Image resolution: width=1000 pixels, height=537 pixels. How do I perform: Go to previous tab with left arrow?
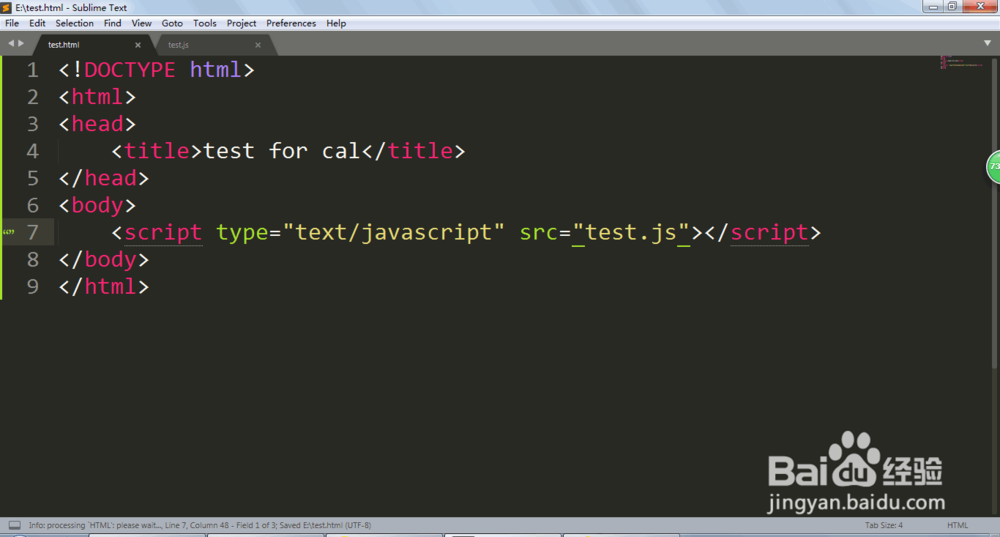click(10, 43)
